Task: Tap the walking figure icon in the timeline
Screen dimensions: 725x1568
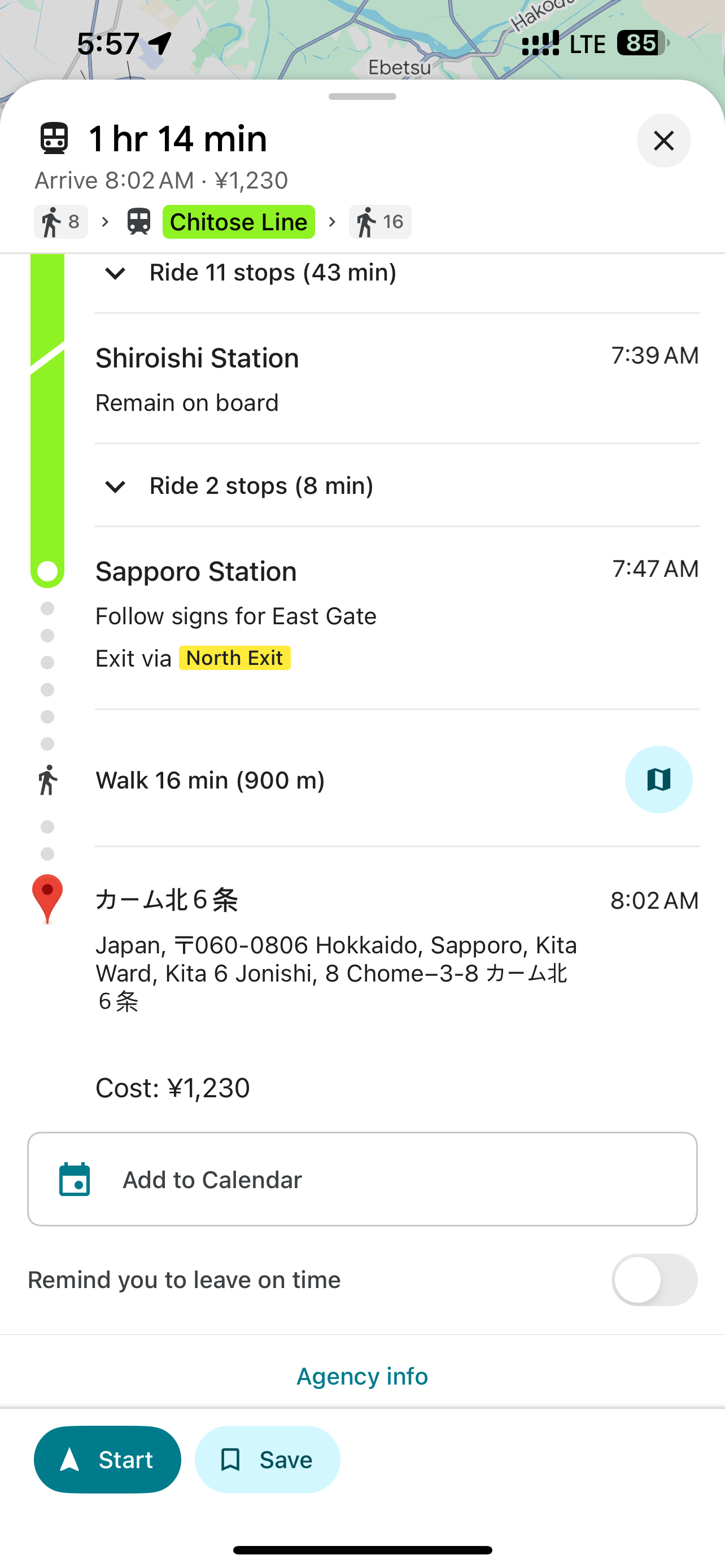Action: [47, 779]
